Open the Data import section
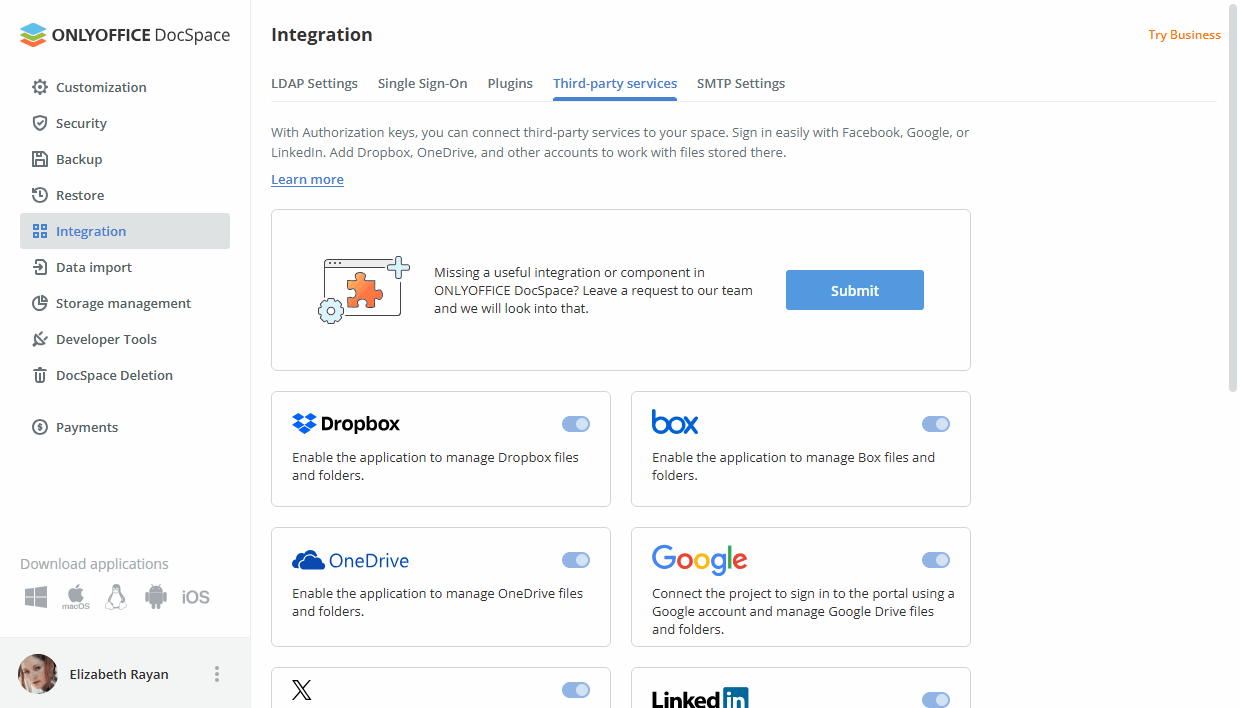This screenshot has width=1240, height=708. click(93, 267)
